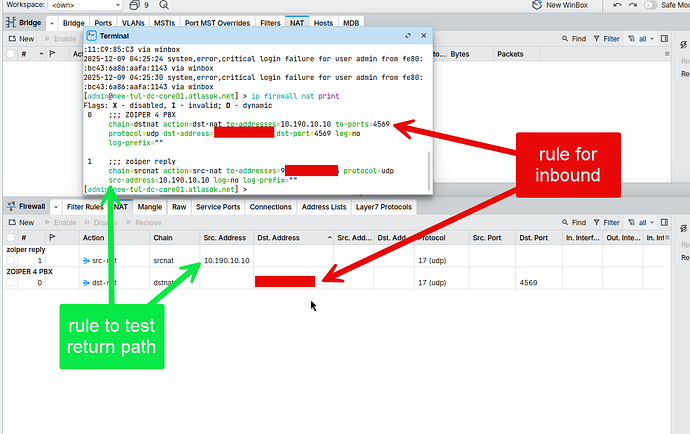The image size is (690, 434).
Task: Click the Terminal window minimize icon
Action: point(394,33)
